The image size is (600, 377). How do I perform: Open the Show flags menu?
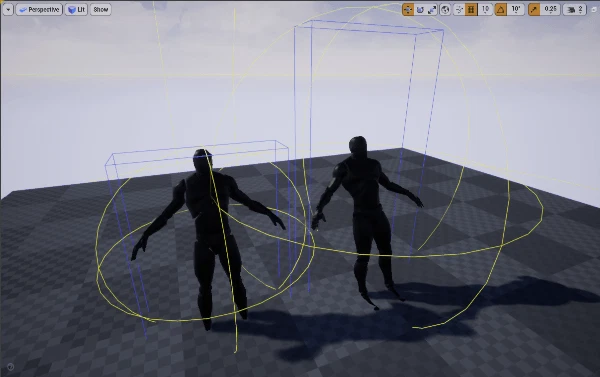[101, 9]
